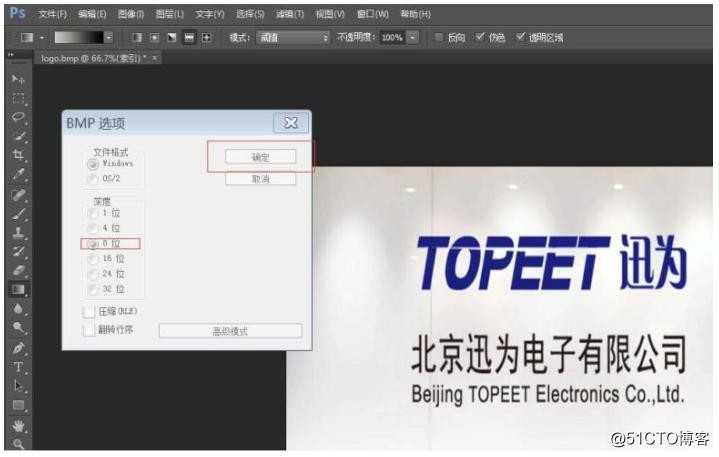The height and width of the screenshot is (457, 719).
Task: Choose 16 位 bit depth
Action: [93, 259]
